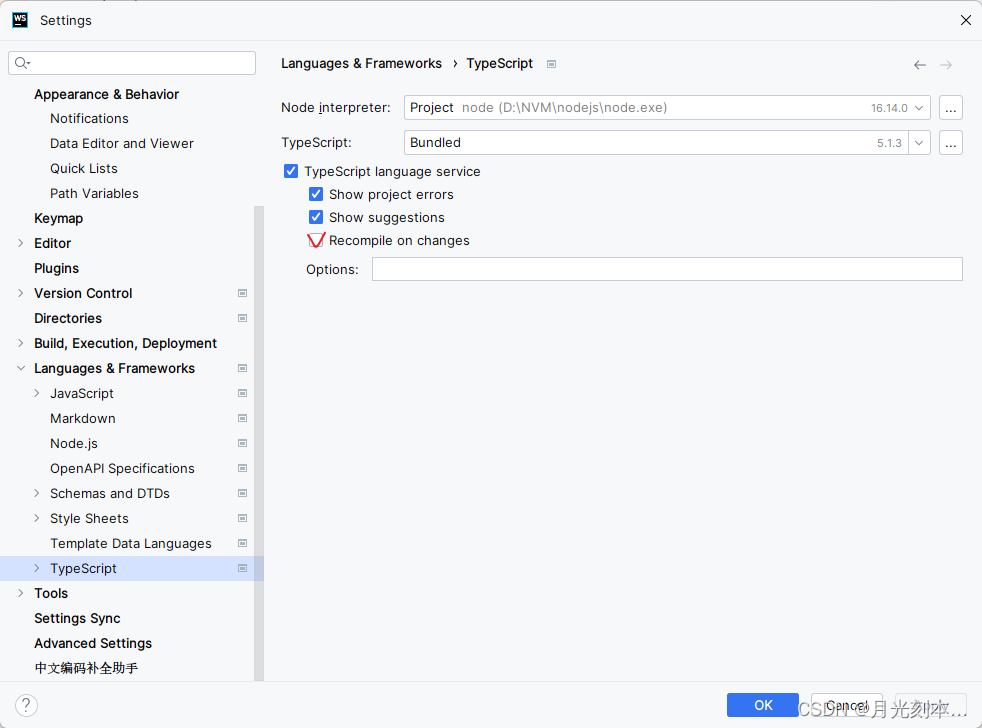Open the 中文编码补全助手 settings page
This screenshot has height=728, width=982.
point(86,668)
